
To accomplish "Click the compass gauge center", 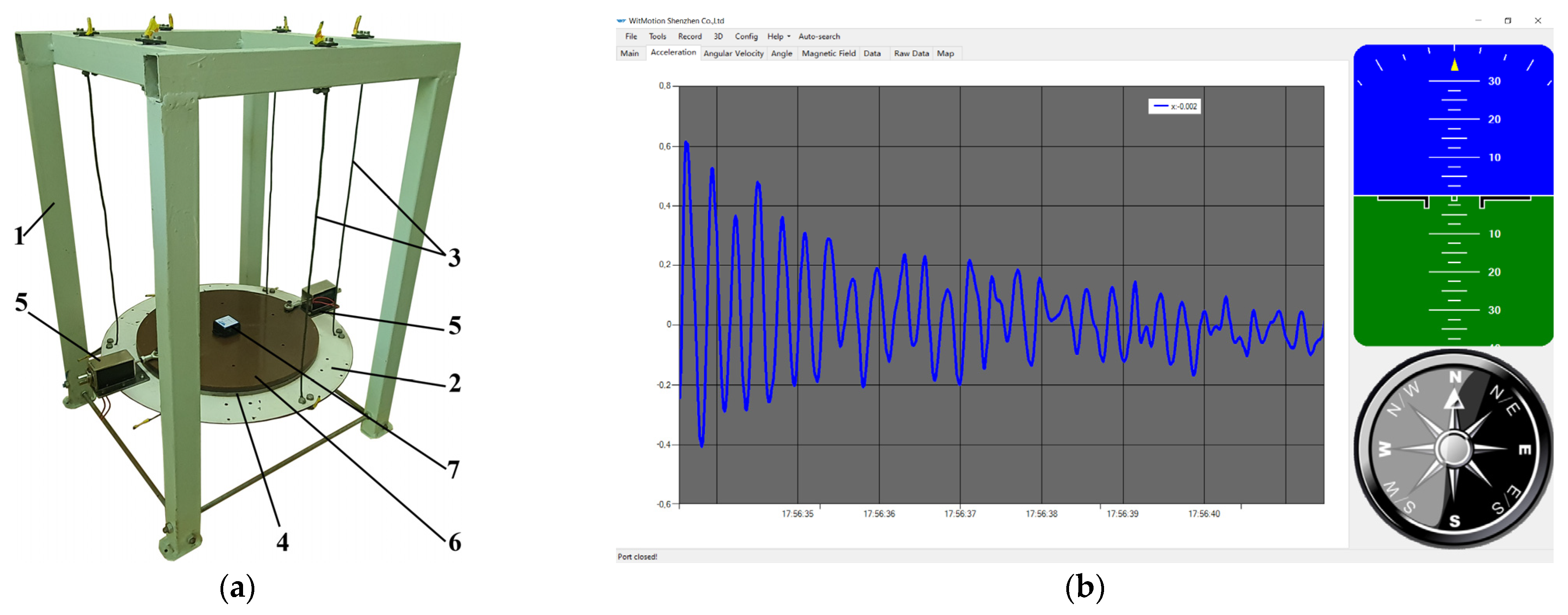I will [x=1454, y=449].
